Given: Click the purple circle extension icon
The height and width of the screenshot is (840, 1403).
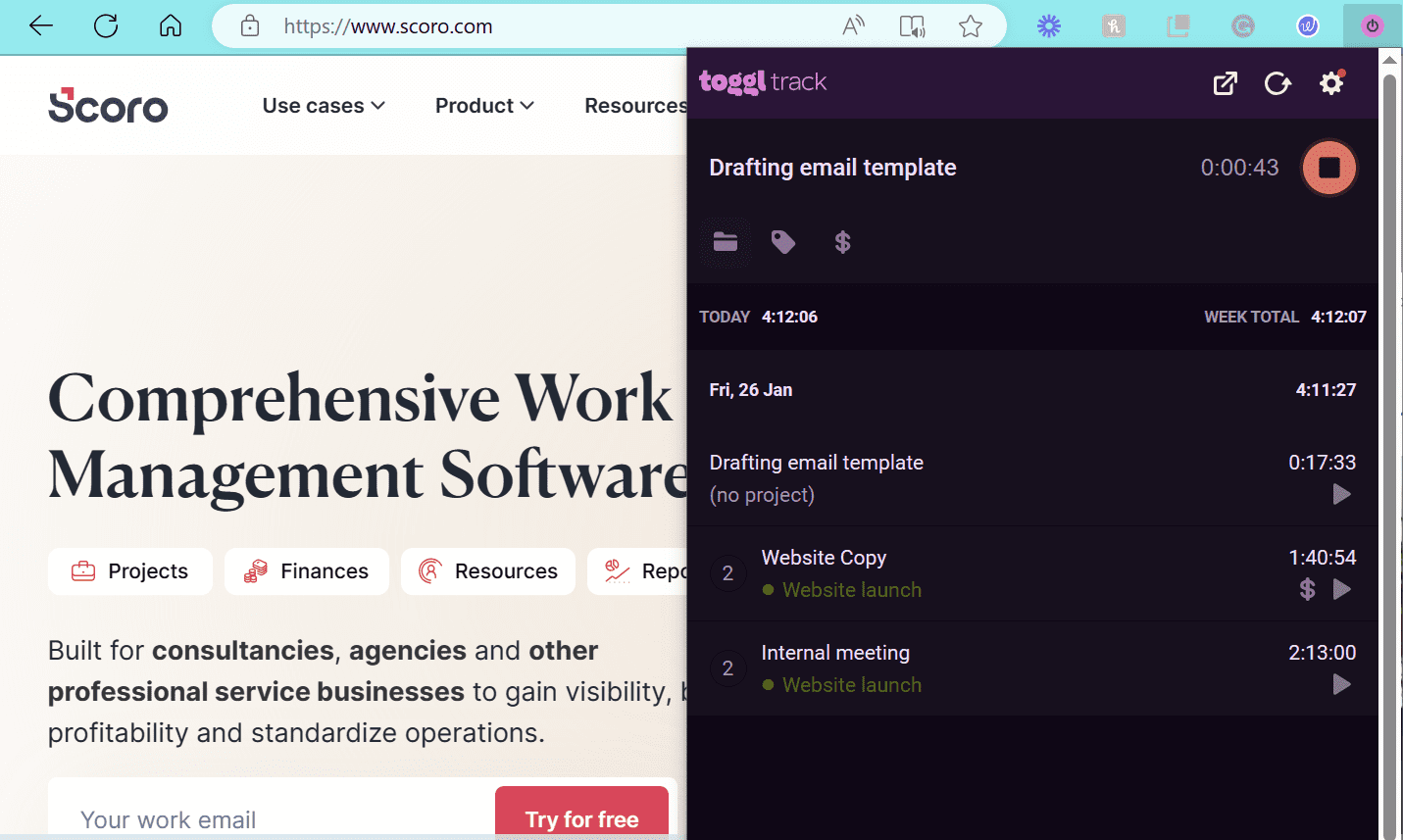Looking at the screenshot, I should 1308,26.
